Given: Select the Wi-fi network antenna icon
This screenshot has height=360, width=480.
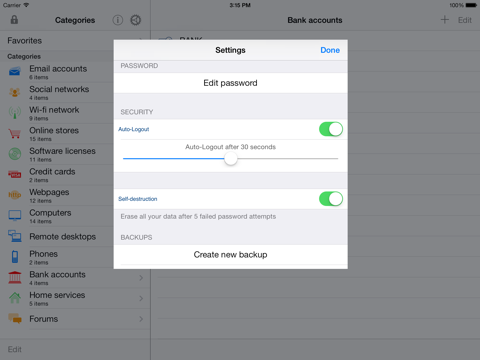Looking at the screenshot, I should pos(15,113).
